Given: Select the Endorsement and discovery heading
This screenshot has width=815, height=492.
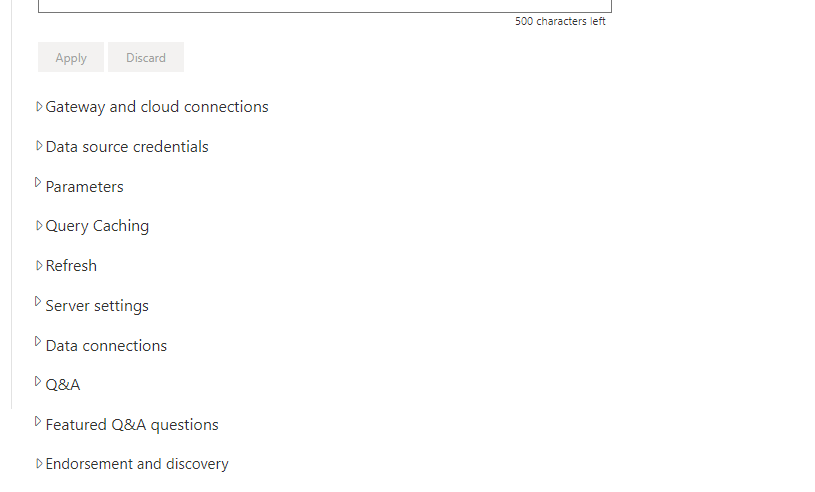Looking at the screenshot, I should click(x=137, y=464).
